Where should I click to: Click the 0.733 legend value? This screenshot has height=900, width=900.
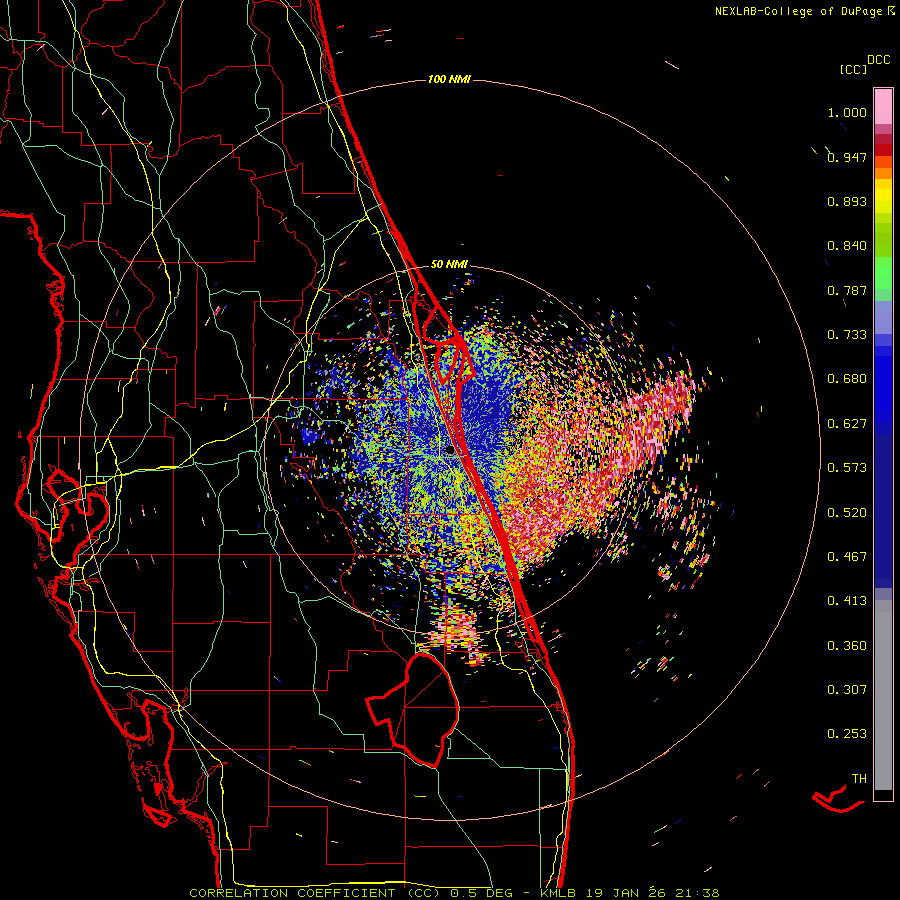(847, 335)
